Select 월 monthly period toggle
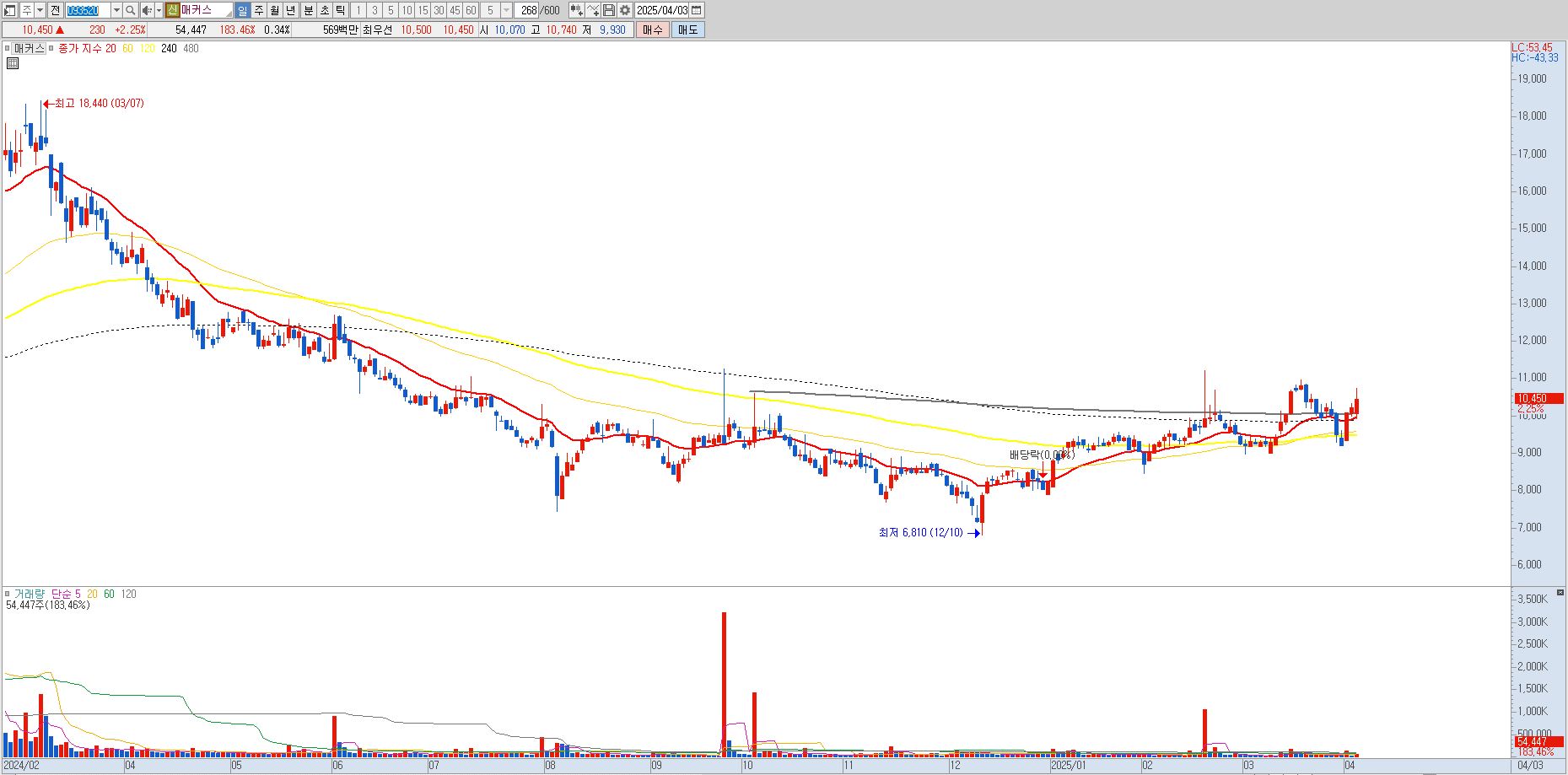Image resolution: width=1568 pixels, height=775 pixels. (274, 10)
